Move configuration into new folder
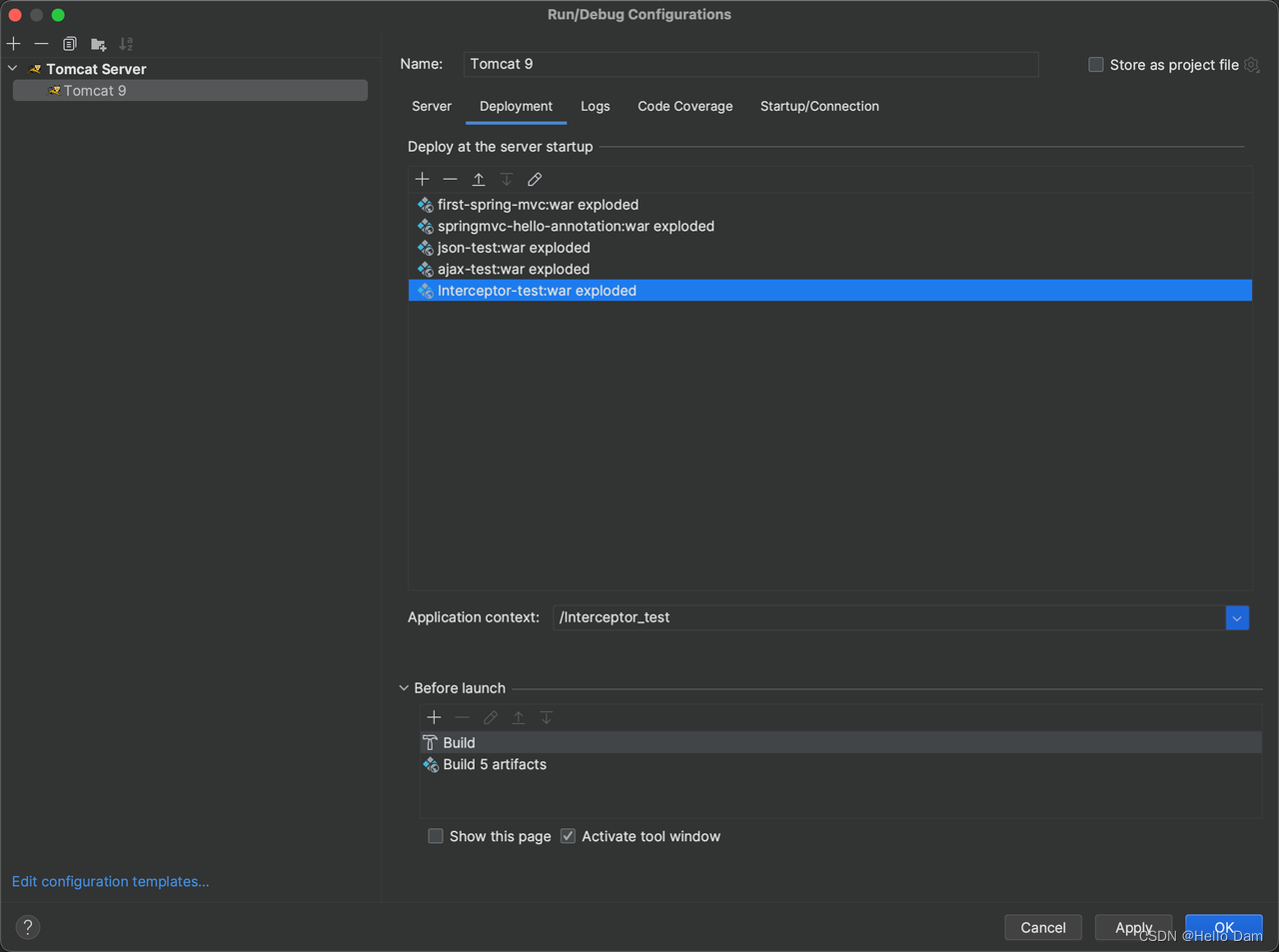 (98, 44)
